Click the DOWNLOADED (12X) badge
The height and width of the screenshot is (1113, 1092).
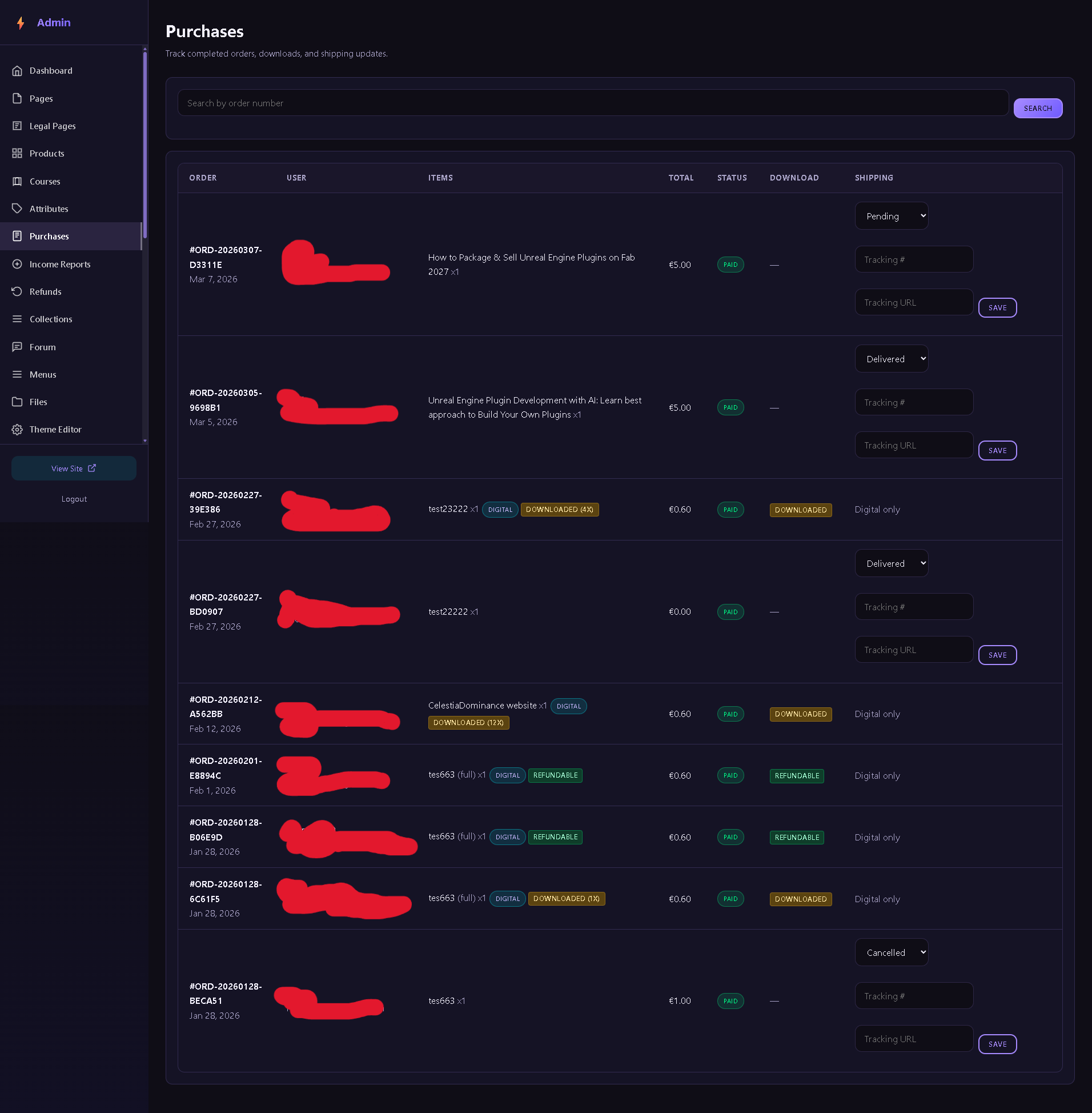tap(468, 722)
